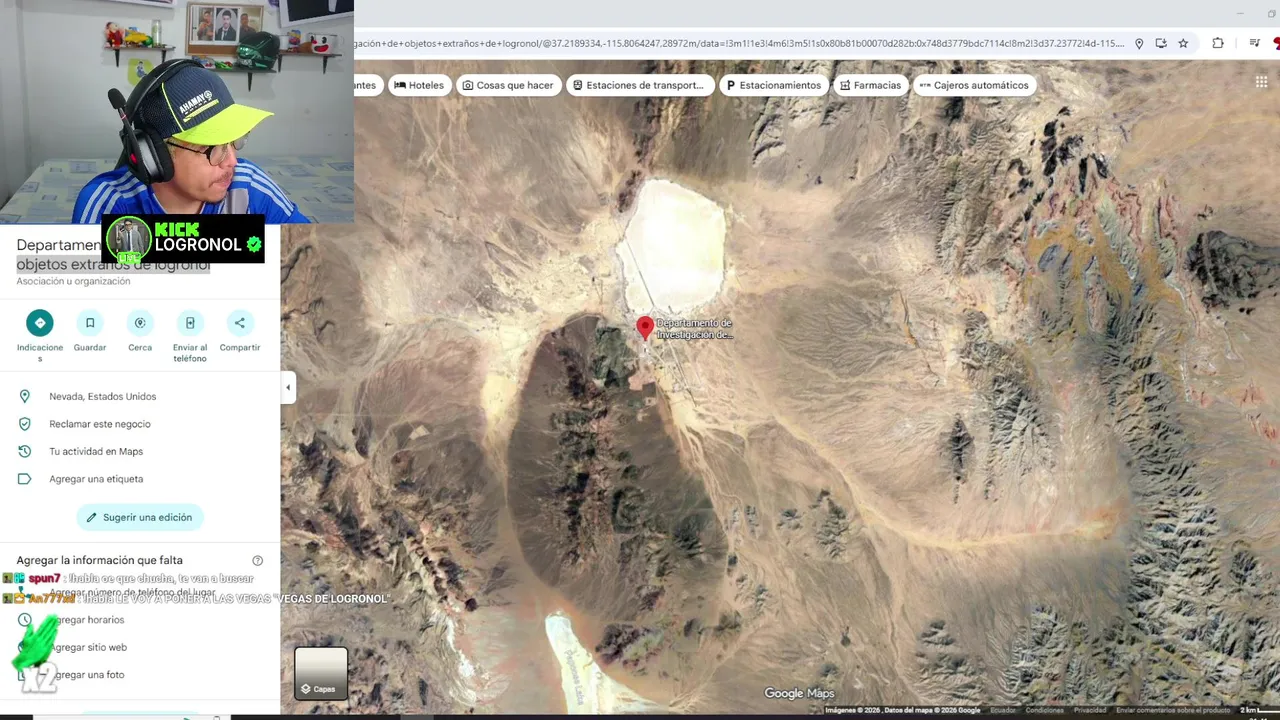
Task: Collapse the side panel with the arrow
Action: click(x=288, y=387)
